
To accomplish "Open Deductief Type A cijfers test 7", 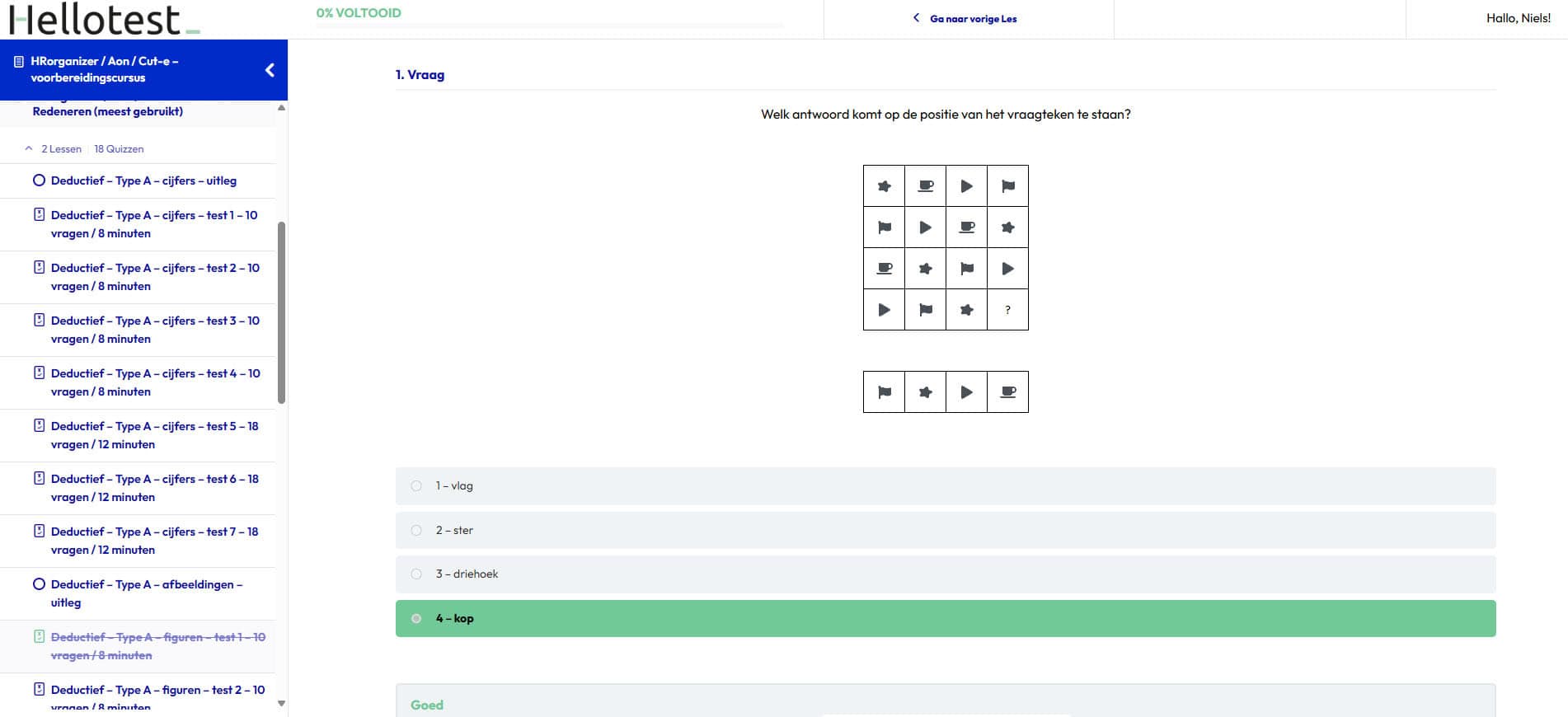I will (x=154, y=541).
